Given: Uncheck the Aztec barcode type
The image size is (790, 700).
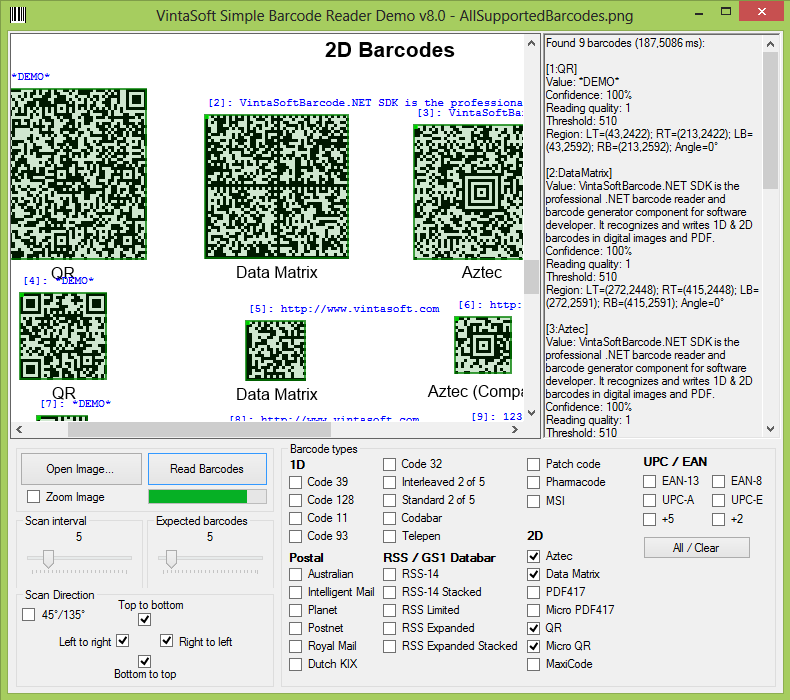Looking at the screenshot, I should point(534,556).
